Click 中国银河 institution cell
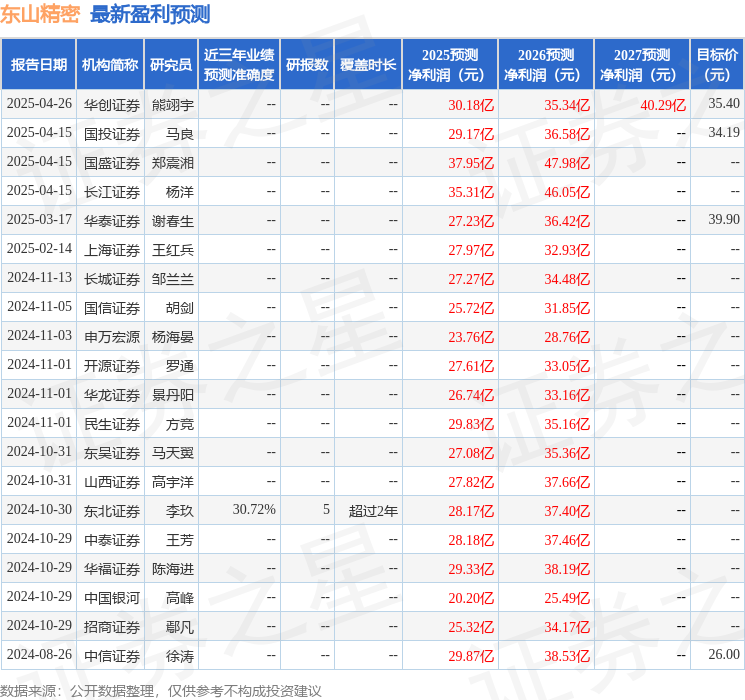Screen dimensions: 745x700 pyautogui.click(x=112, y=598)
